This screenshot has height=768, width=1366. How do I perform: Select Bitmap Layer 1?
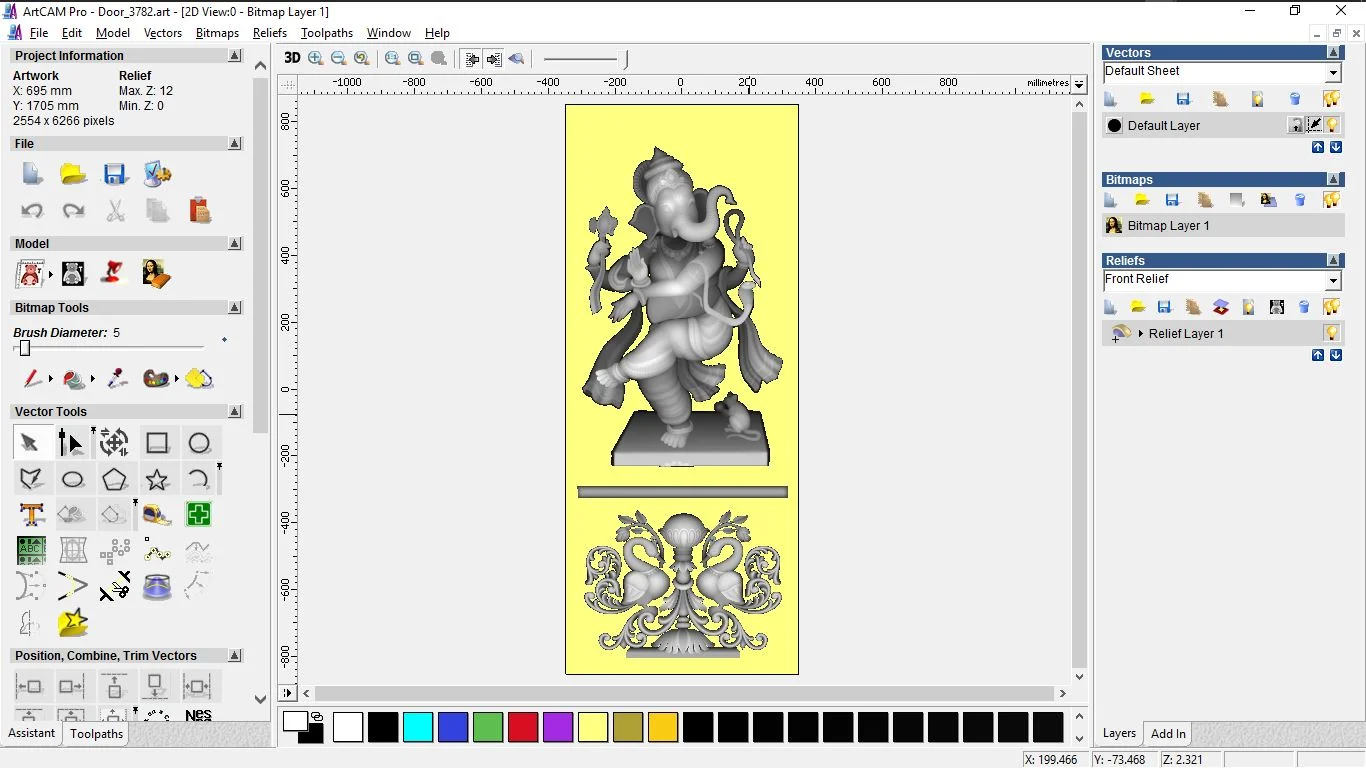coord(1168,226)
